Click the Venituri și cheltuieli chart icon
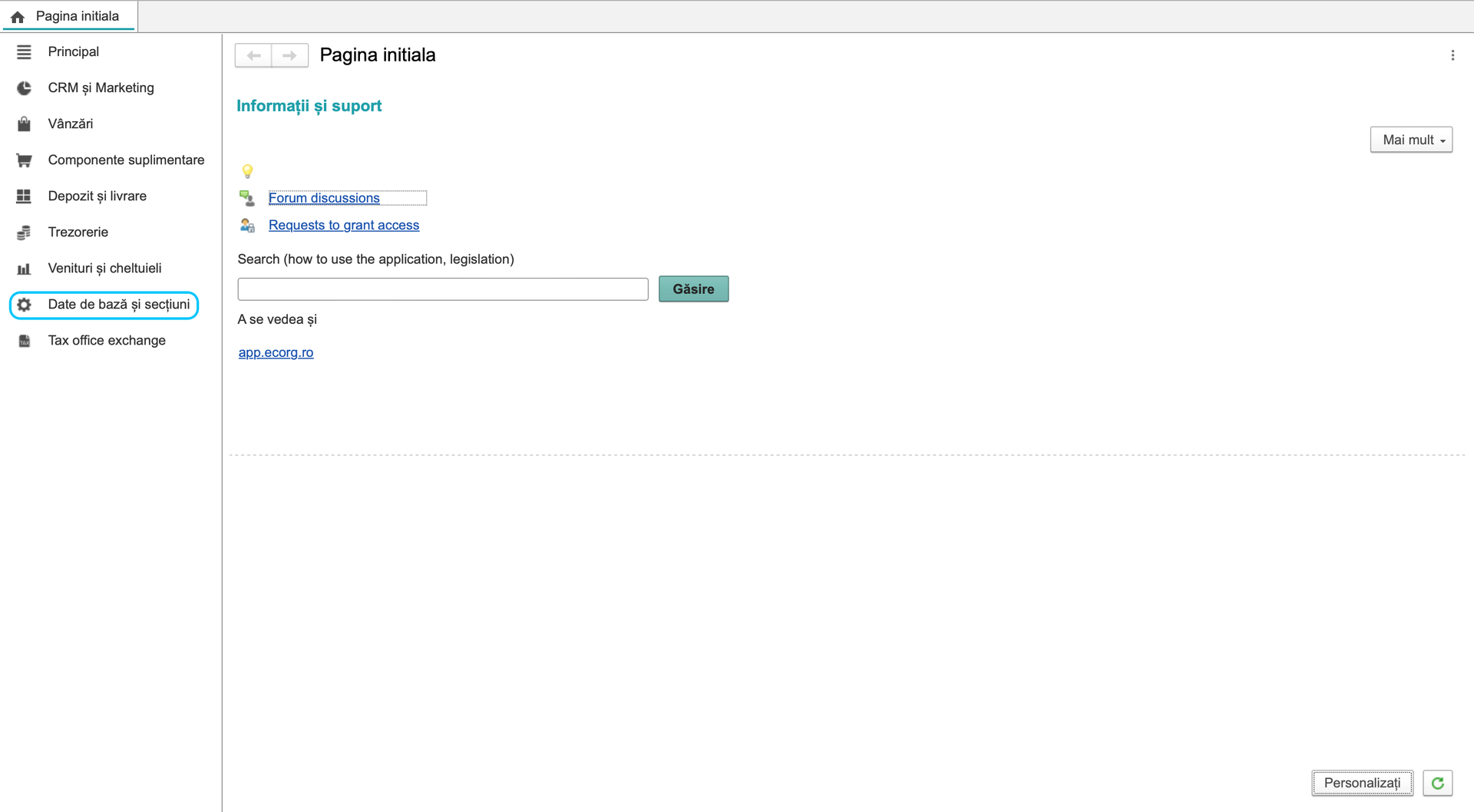Viewport: 1474px width, 812px height. (x=24, y=268)
